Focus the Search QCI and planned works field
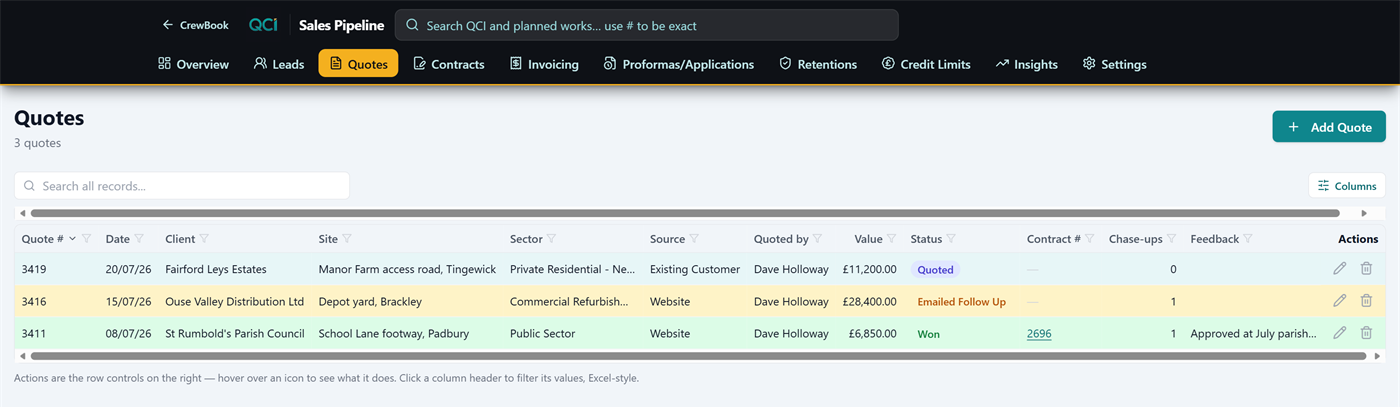 (x=647, y=25)
